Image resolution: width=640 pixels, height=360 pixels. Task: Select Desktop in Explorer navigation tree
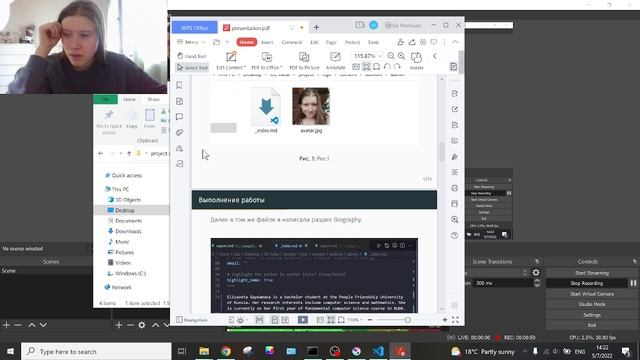point(125,210)
